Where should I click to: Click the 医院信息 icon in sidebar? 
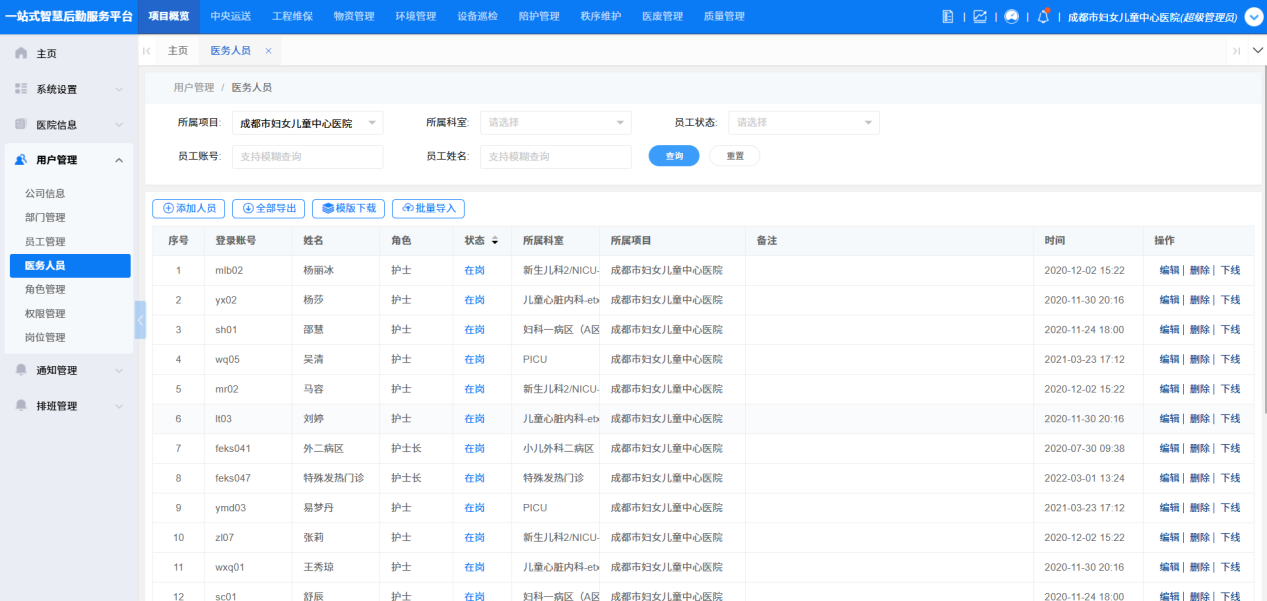click(x=21, y=125)
